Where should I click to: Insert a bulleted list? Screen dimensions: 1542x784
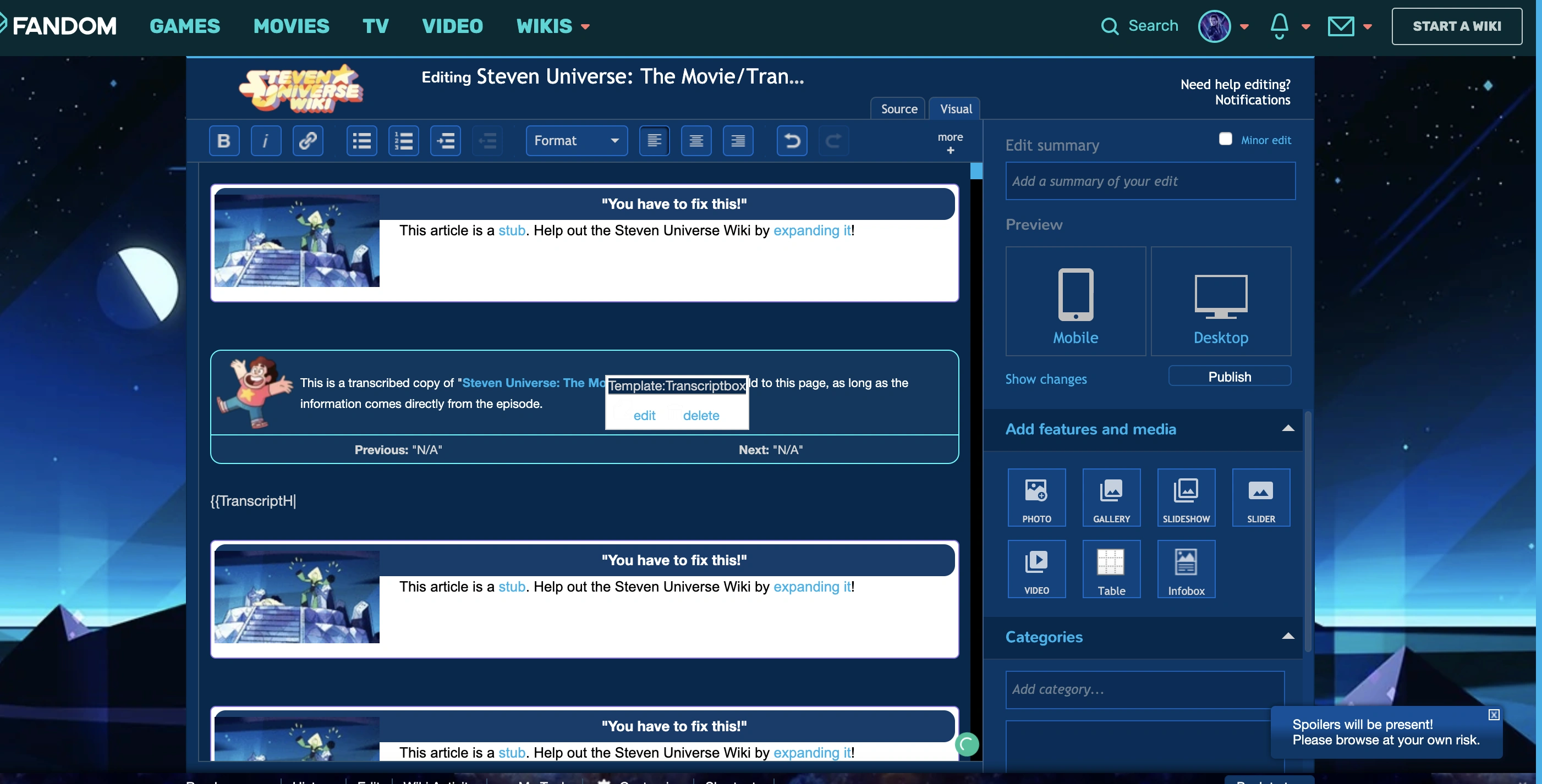(x=361, y=141)
